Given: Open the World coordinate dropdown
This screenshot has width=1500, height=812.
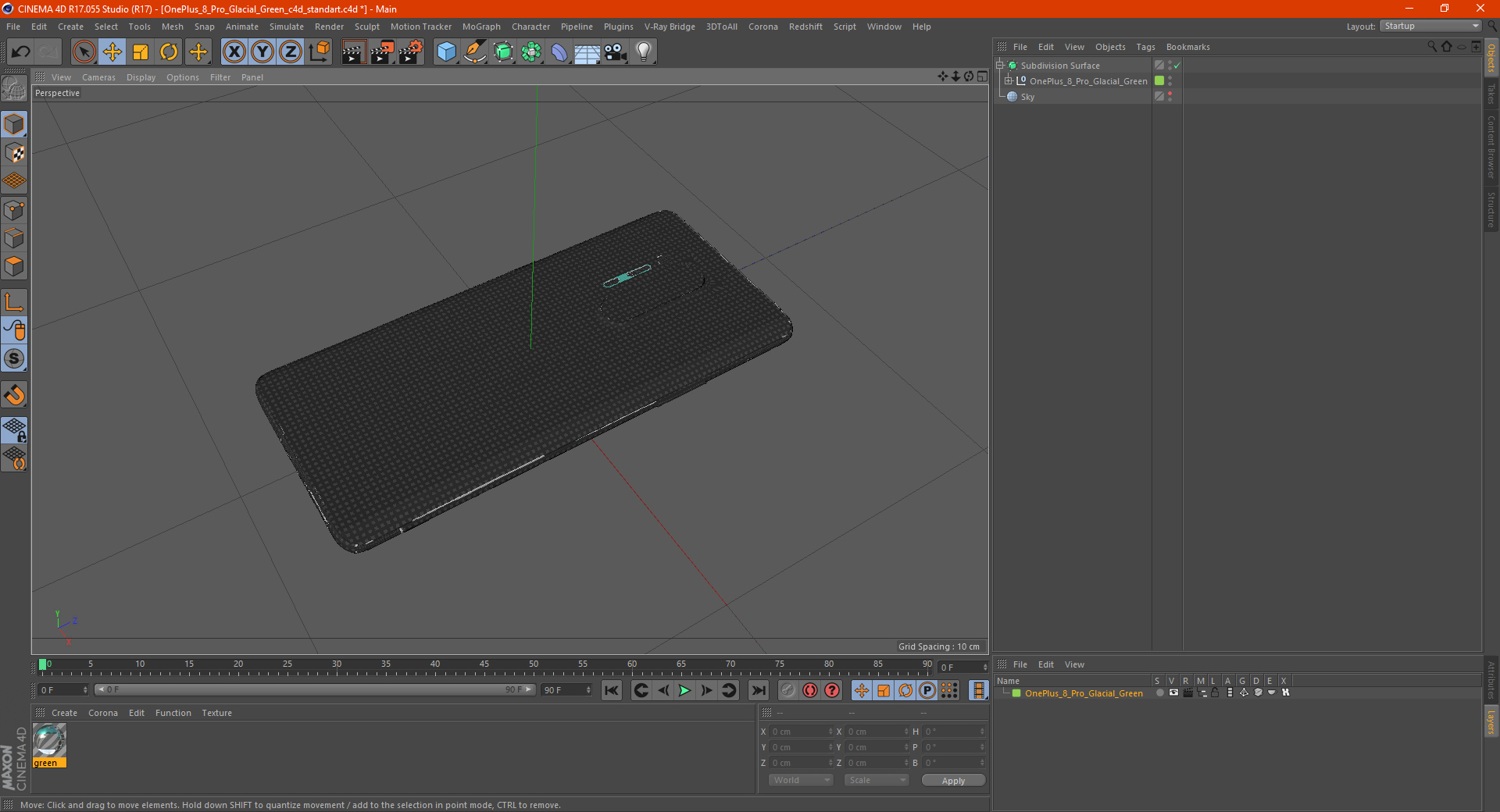Looking at the screenshot, I should 801,780.
